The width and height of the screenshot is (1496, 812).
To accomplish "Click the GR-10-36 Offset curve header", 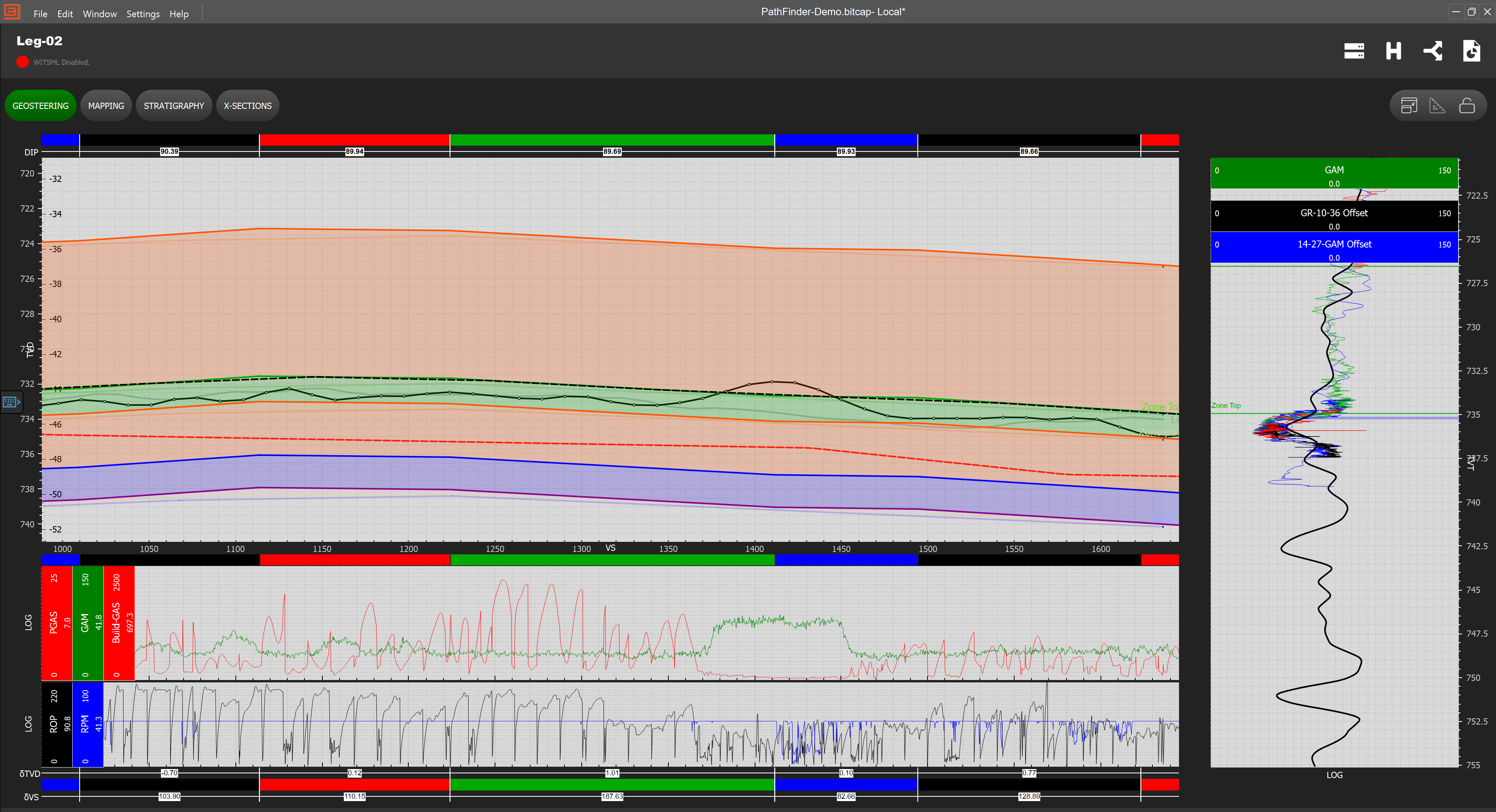I will [1334, 216].
